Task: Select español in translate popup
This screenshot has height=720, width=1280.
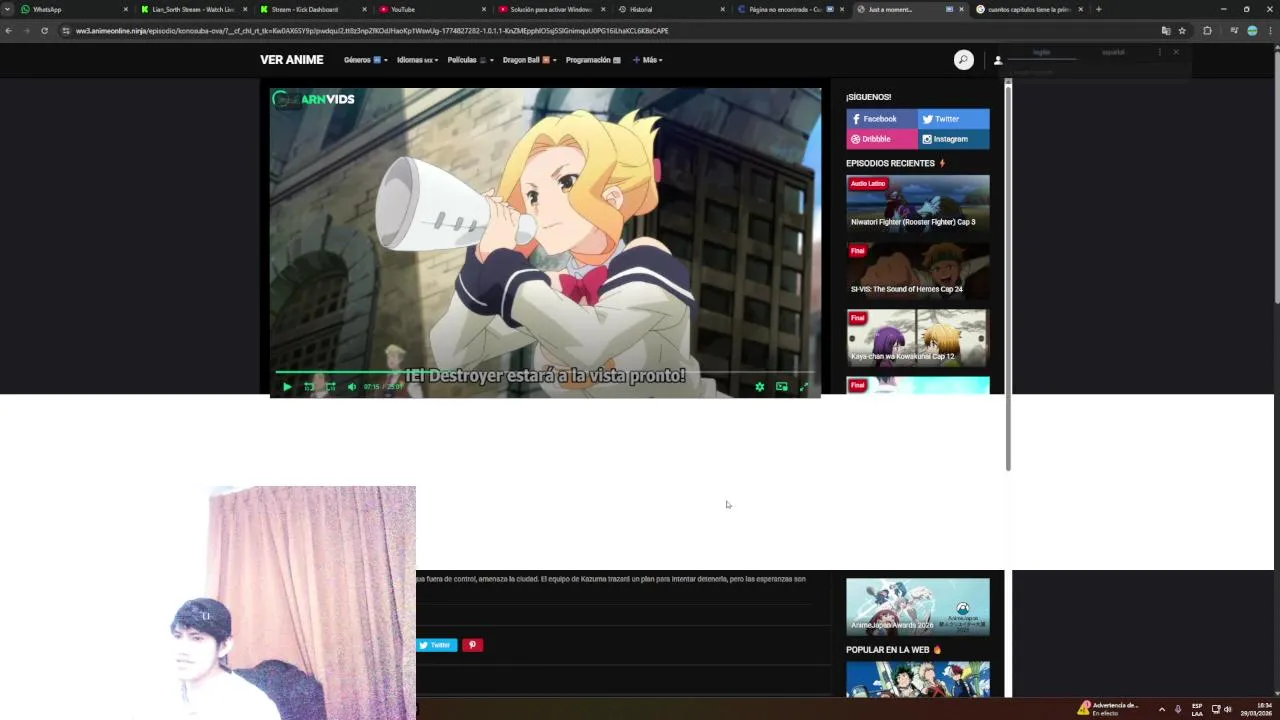Action: [1113, 52]
